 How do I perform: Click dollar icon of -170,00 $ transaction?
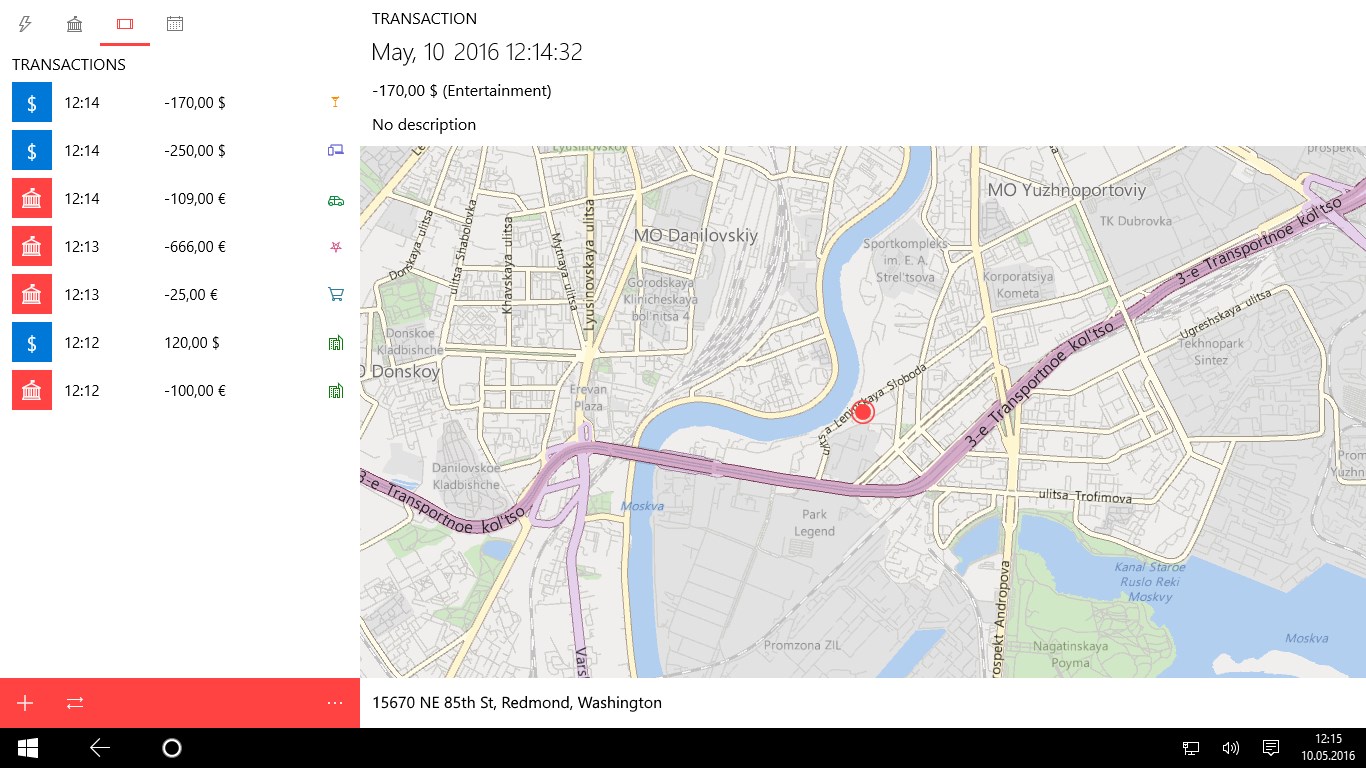click(x=32, y=102)
